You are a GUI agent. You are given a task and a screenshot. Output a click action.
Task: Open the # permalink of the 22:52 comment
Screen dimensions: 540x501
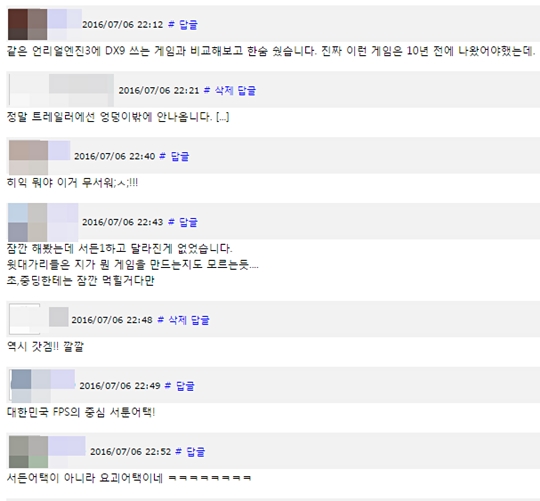click(178, 451)
